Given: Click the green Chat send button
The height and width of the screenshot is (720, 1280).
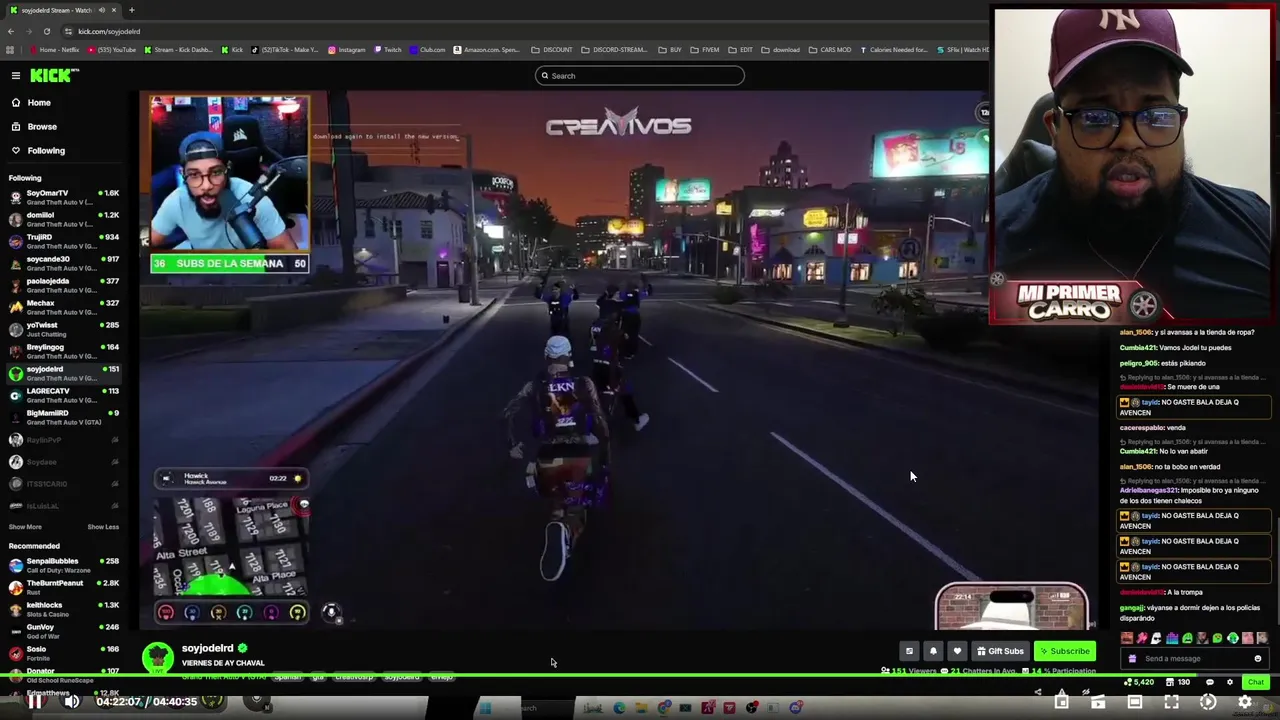Looking at the screenshot, I should click(1256, 682).
